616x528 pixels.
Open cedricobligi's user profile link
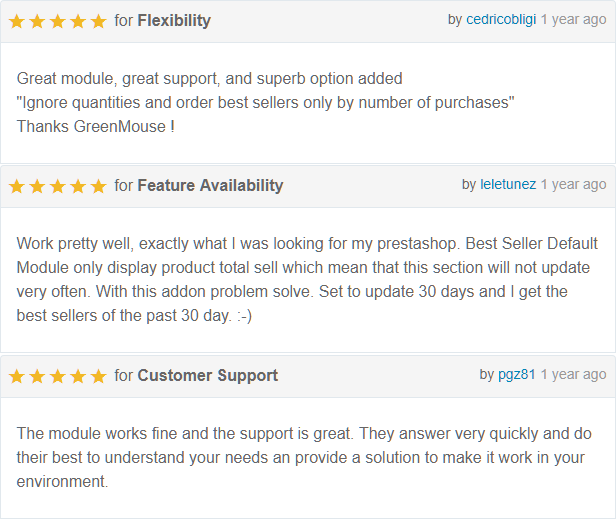point(501,19)
